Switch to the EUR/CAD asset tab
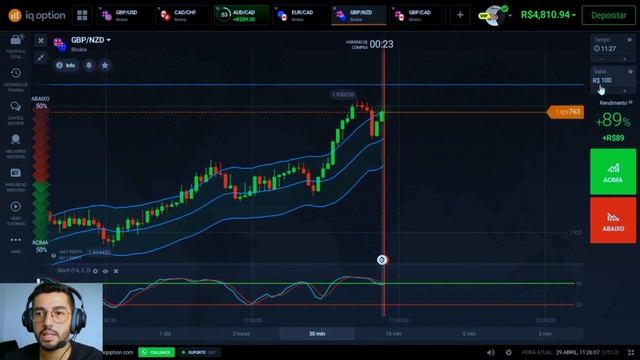The width and height of the screenshot is (640, 360). (300, 16)
